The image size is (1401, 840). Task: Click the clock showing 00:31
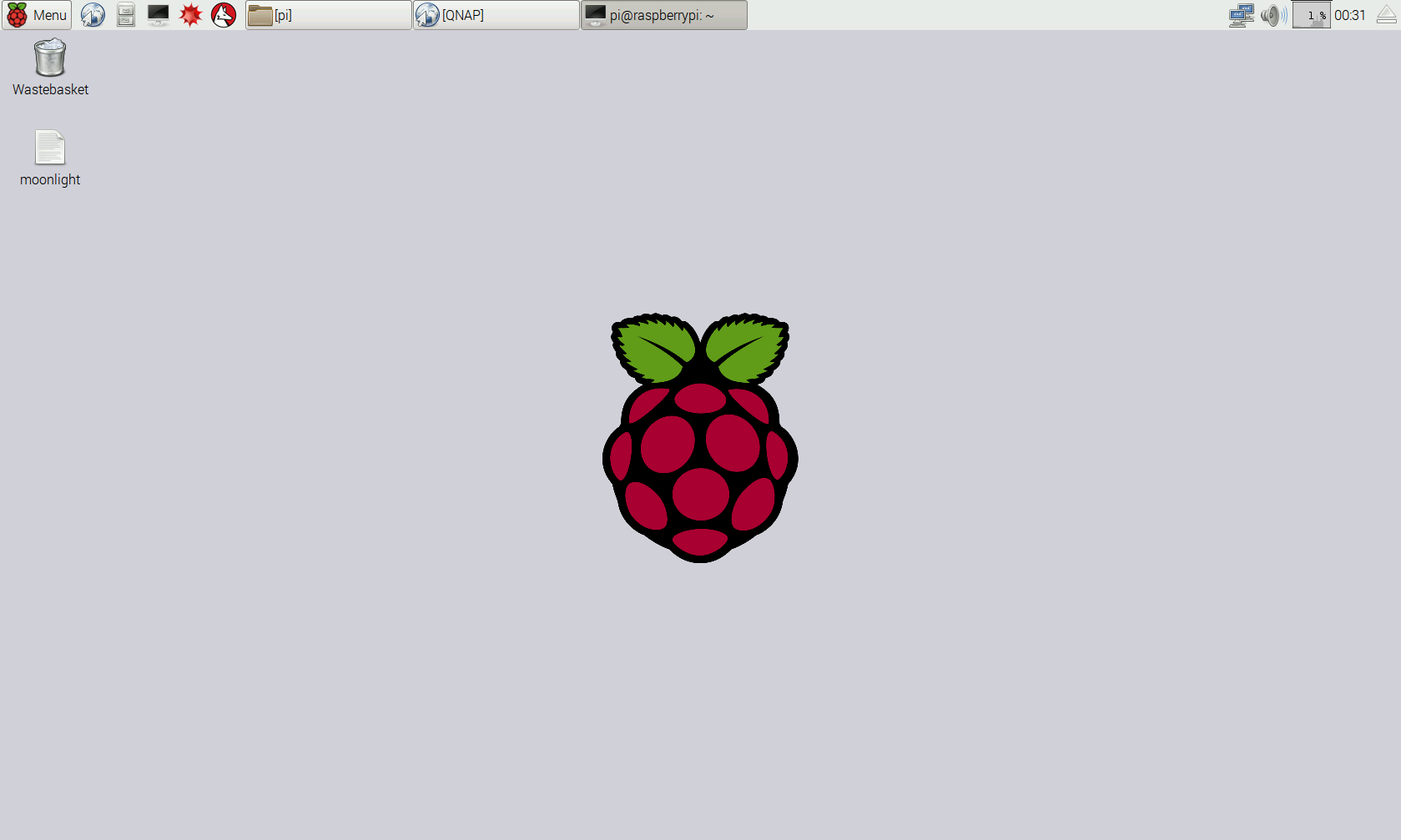tap(1349, 14)
